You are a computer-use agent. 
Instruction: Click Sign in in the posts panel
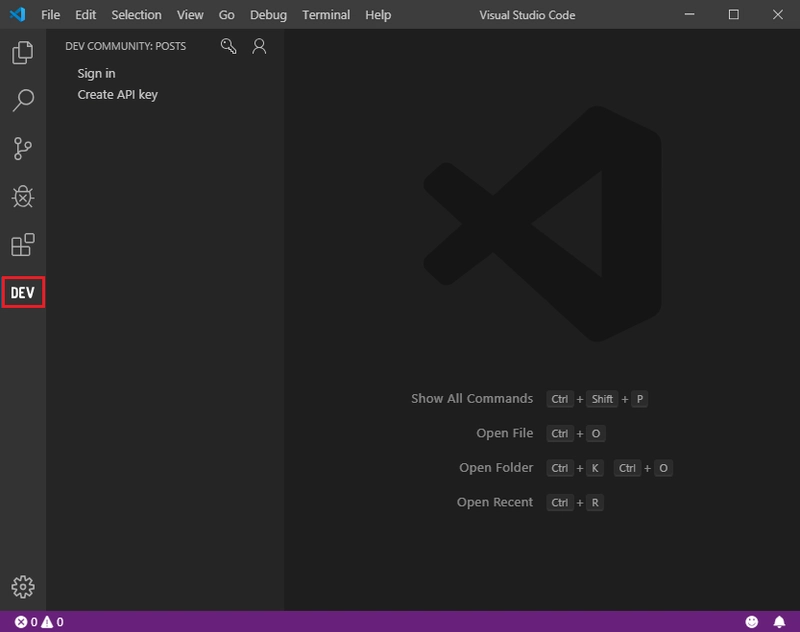coord(96,73)
